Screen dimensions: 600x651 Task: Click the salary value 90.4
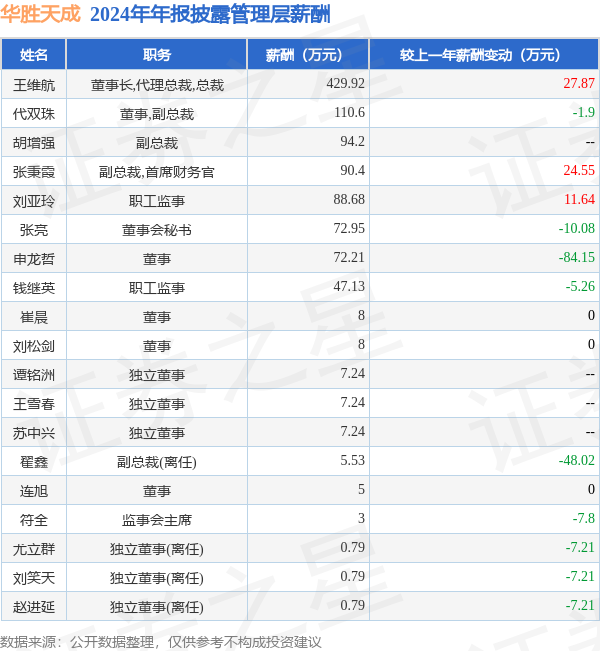[353, 171]
